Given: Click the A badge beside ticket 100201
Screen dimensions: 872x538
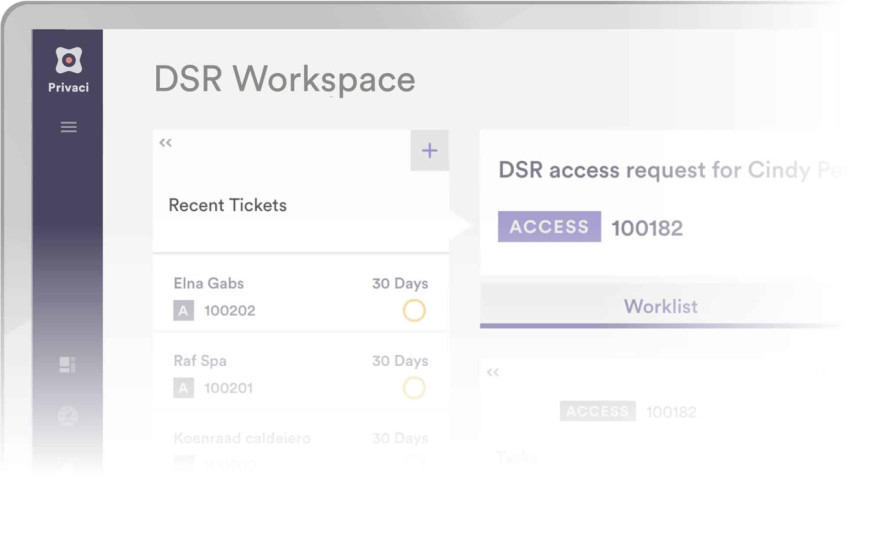Looking at the screenshot, I should [x=183, y=388].
